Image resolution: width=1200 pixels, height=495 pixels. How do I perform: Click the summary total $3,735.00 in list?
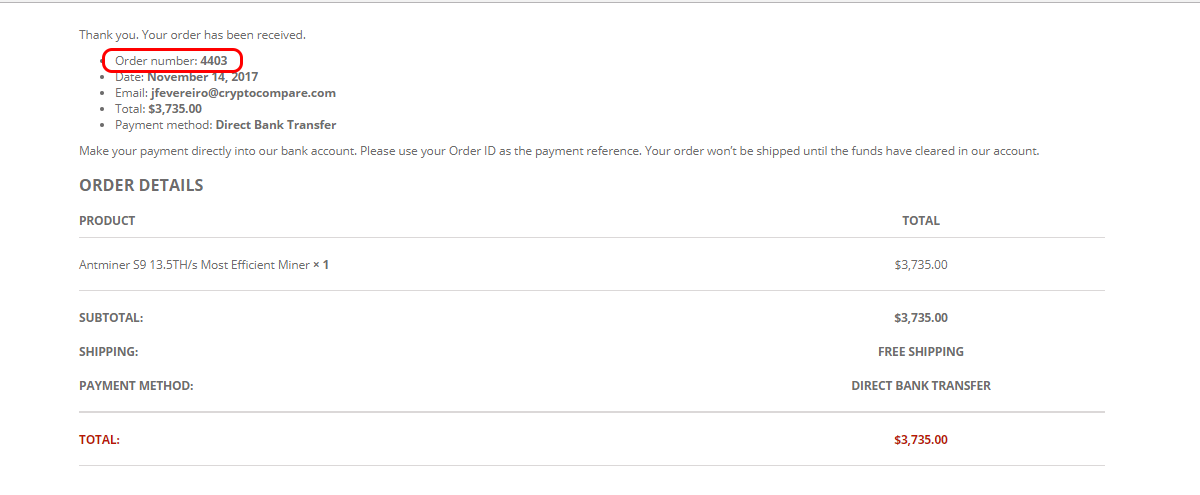[175, 109]
